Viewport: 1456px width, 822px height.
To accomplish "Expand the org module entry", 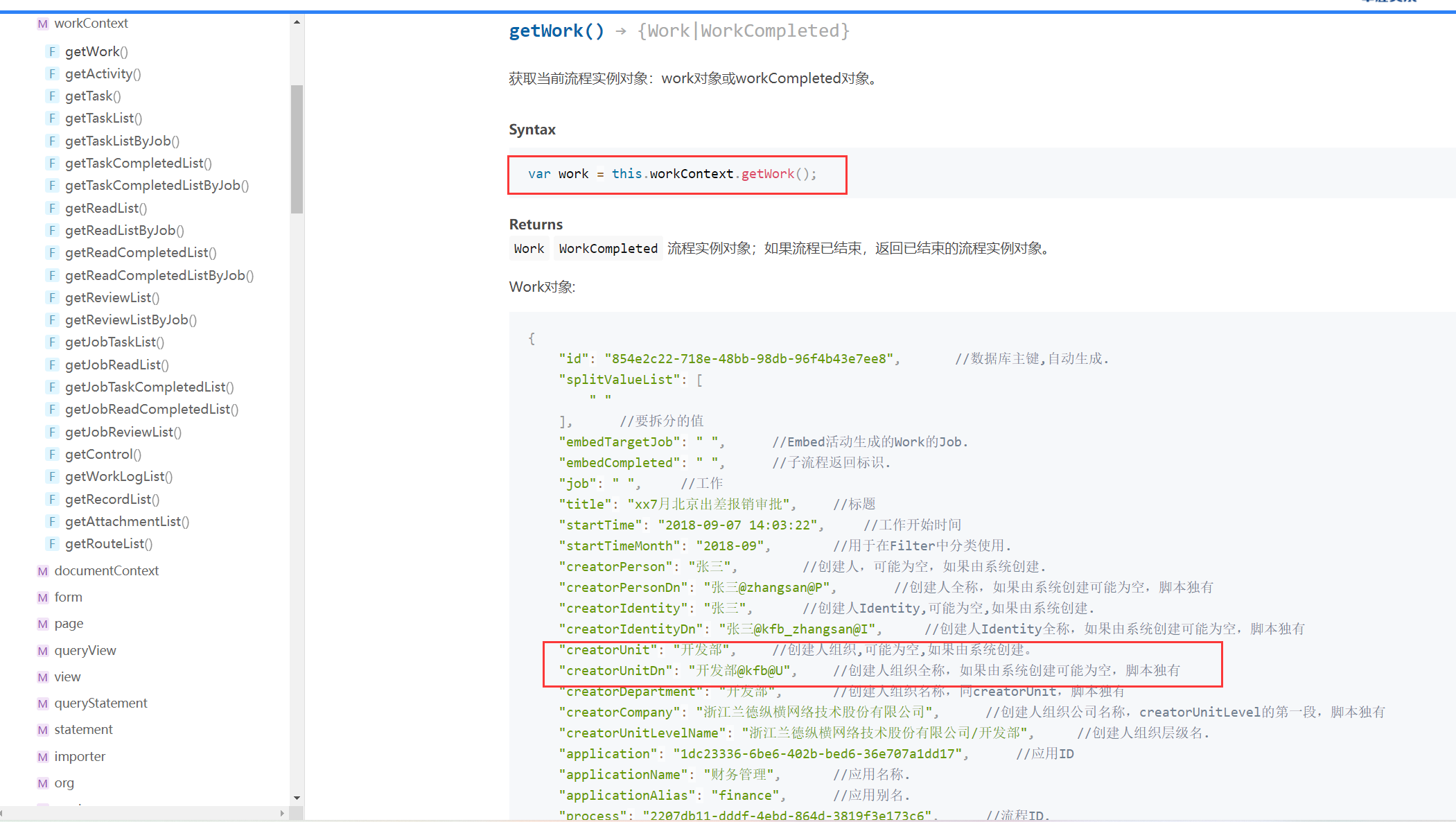I will [x=64, y=783].
